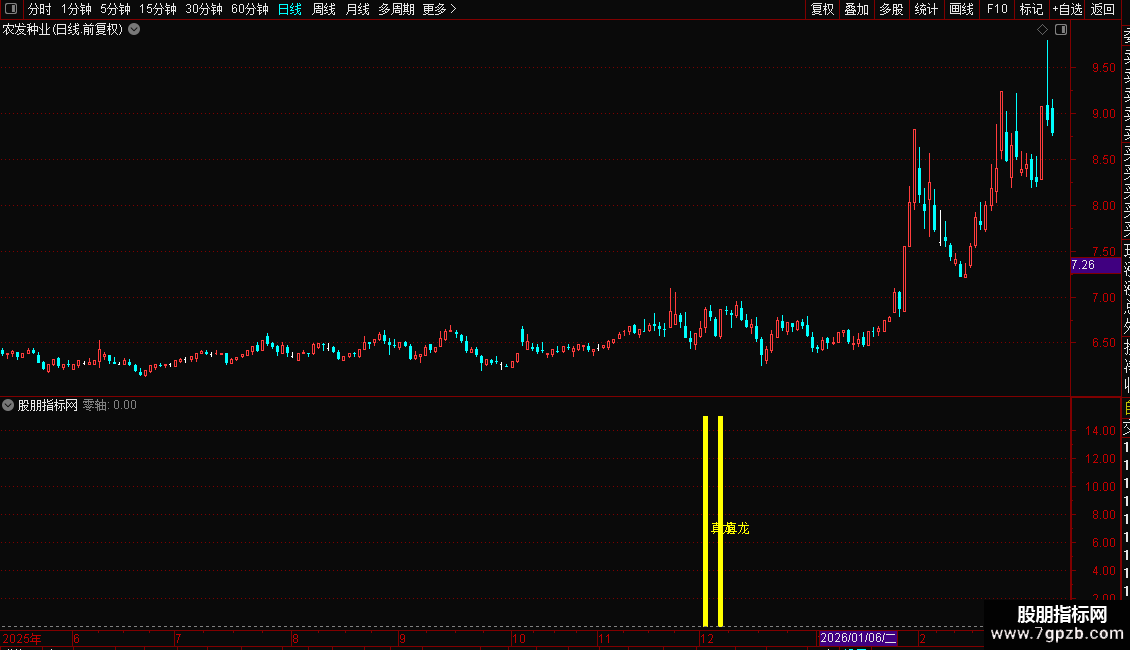Viewport: 1130px width, 650px height.
Task: Click the 标记 mark button
Action: tap(1031, 9)
